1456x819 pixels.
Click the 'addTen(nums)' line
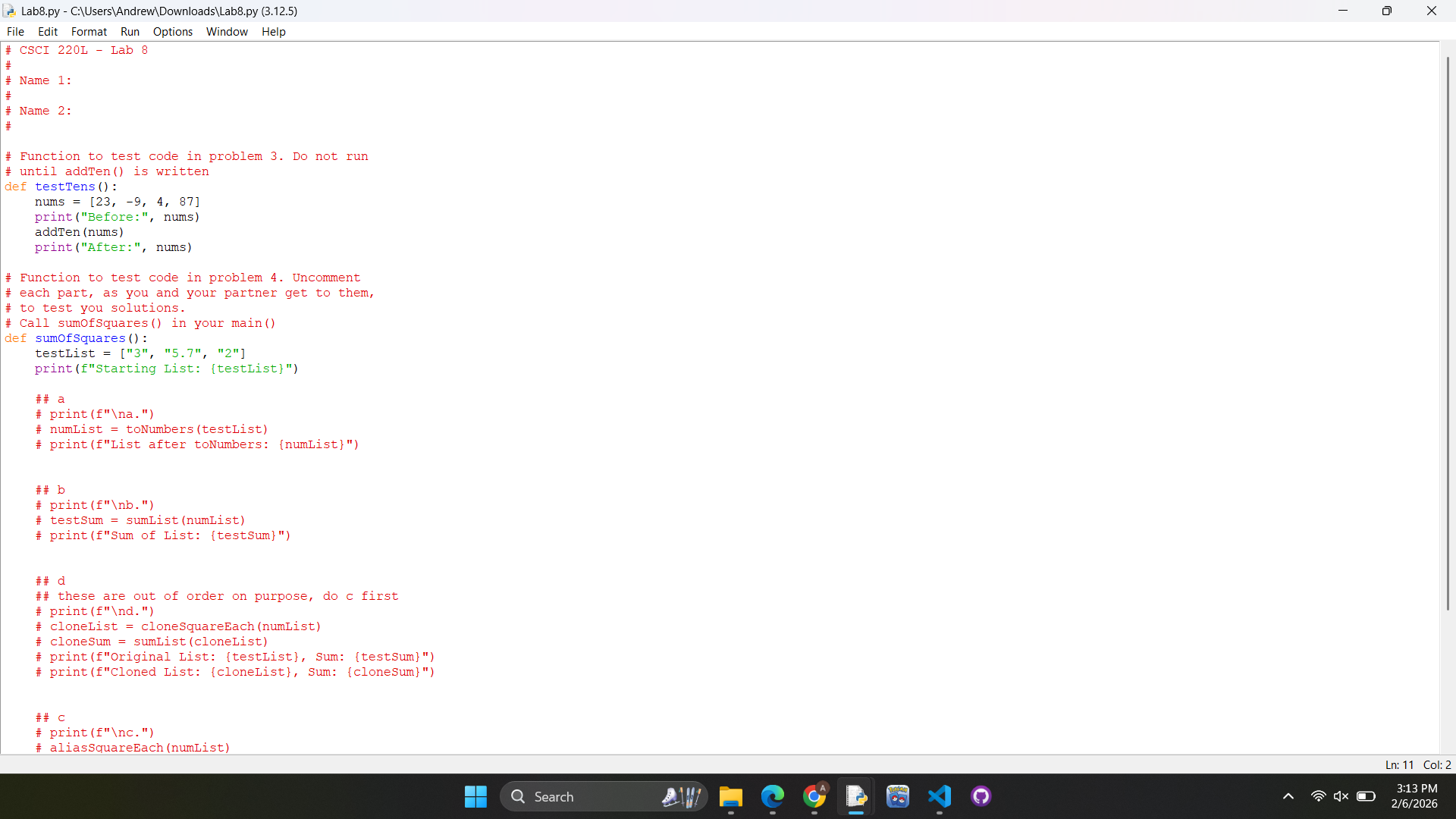(x=79, y=232)
